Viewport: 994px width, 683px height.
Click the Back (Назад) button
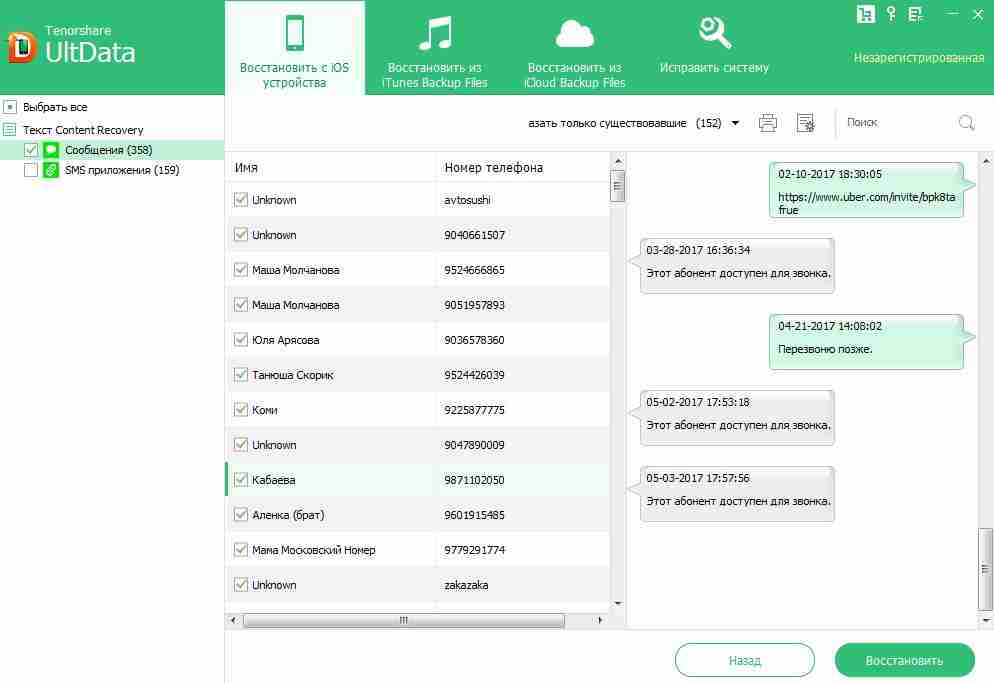pos(745,660)
